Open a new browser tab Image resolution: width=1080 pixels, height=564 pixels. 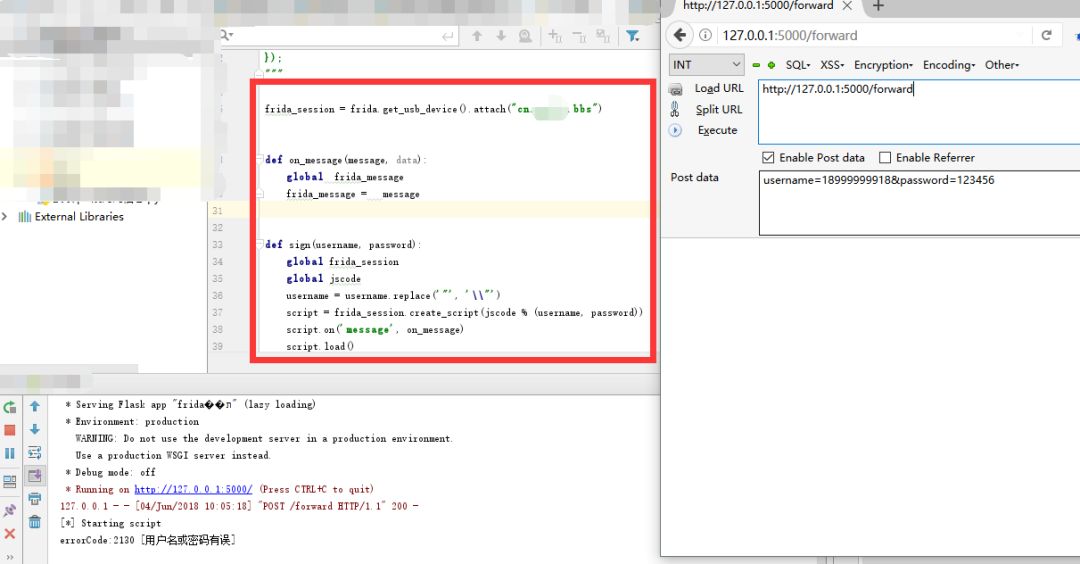[x=878, y=6]
